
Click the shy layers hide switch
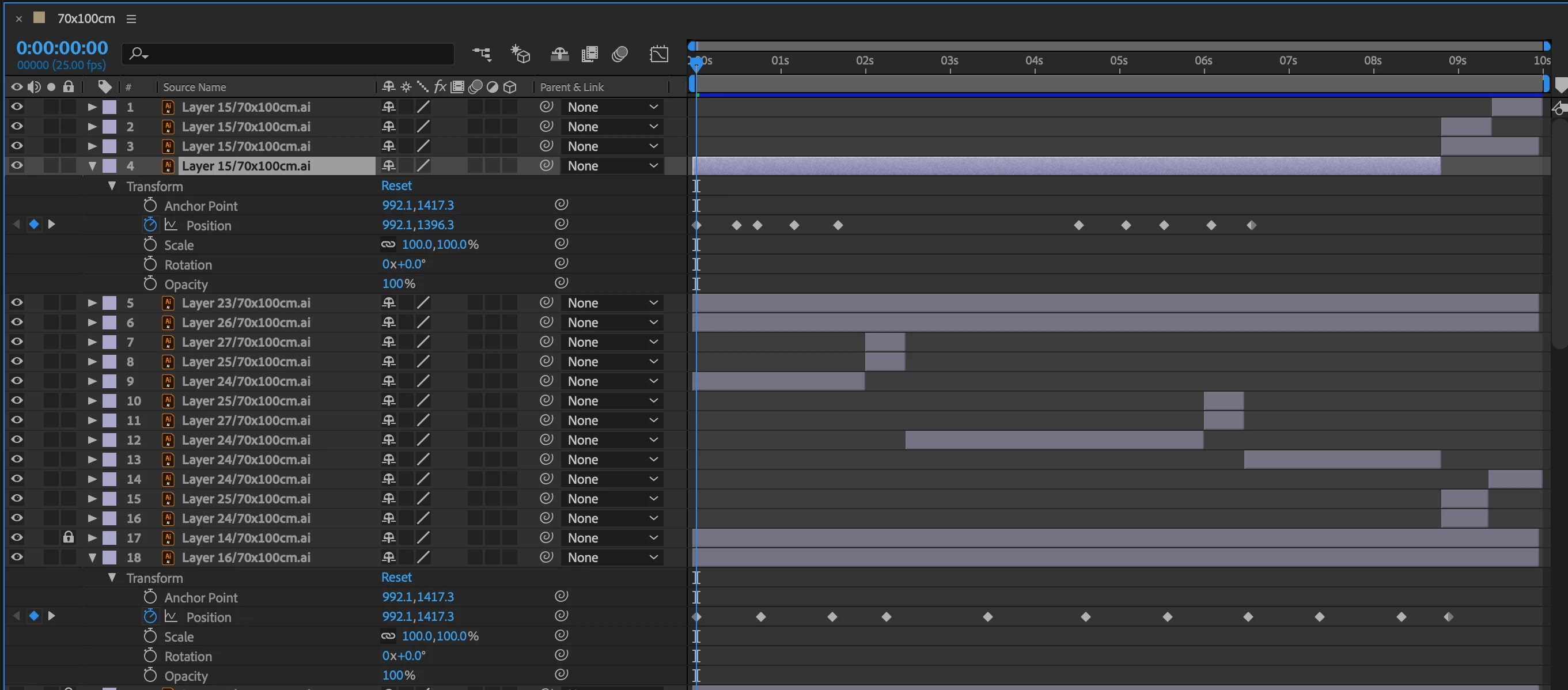(x=559, y=54)
